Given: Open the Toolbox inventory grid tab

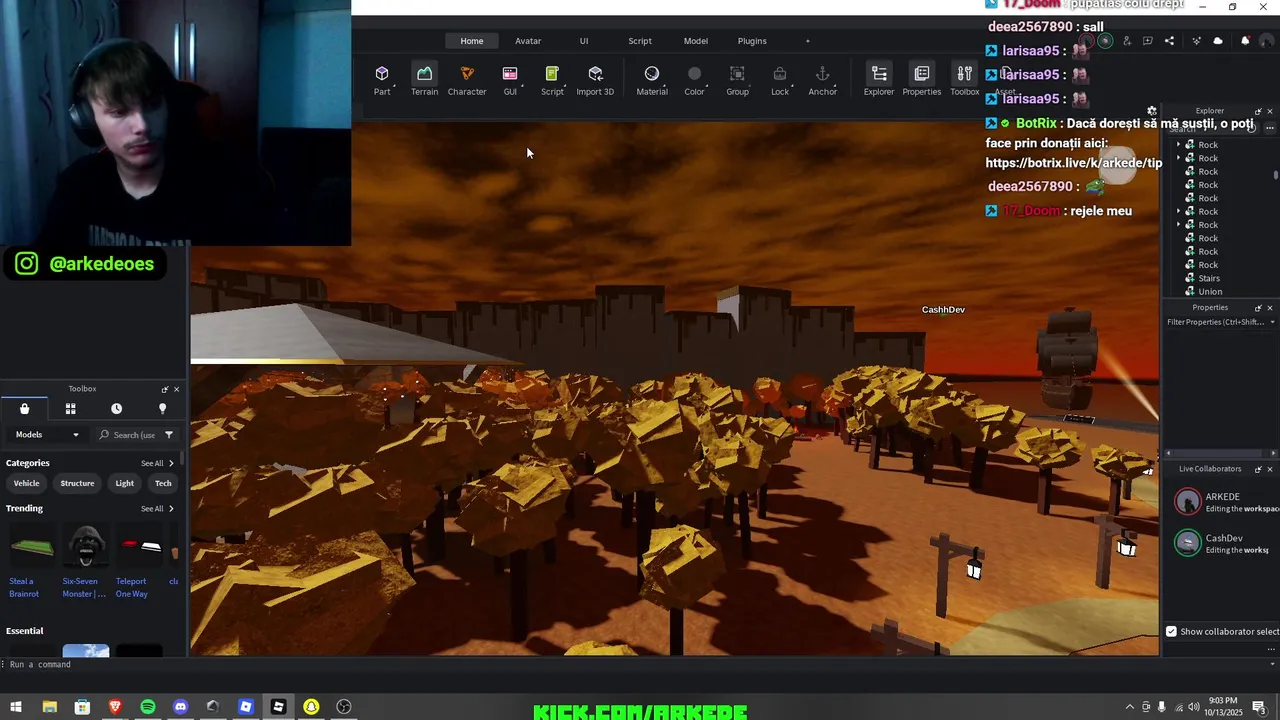Looking at the screenshot, I should tap(70, 408).
